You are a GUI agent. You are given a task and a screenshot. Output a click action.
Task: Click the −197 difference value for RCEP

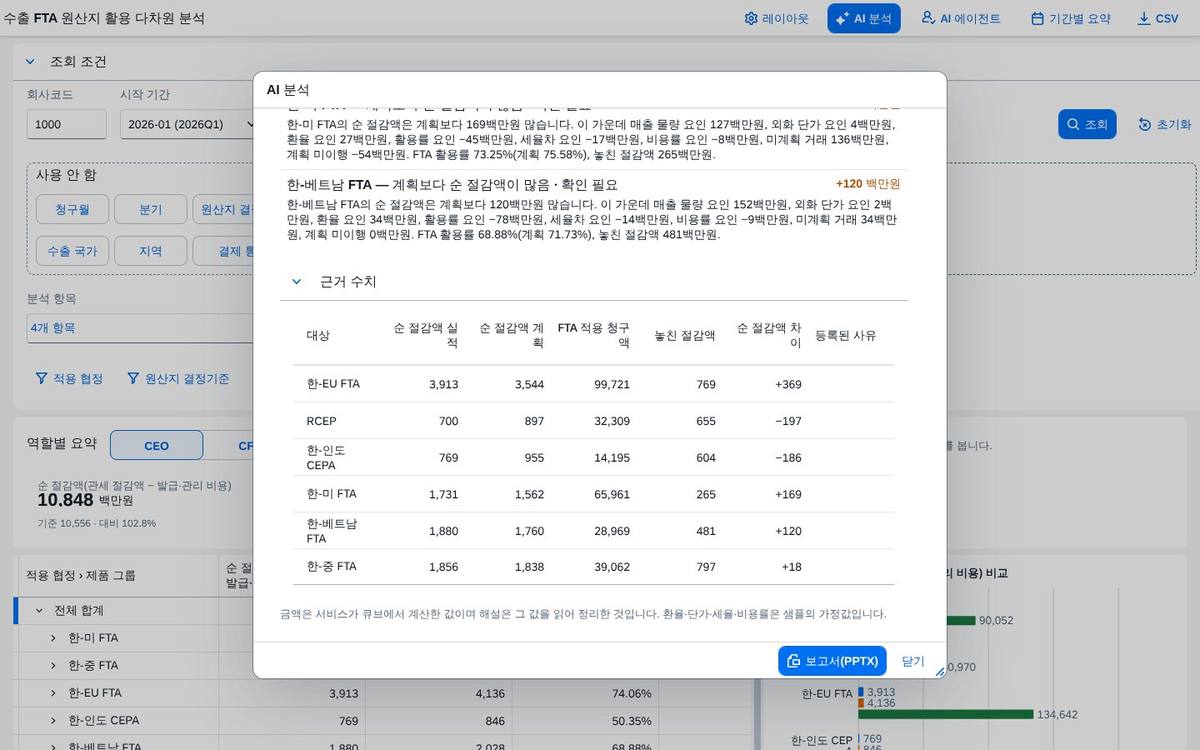(788, 421)
